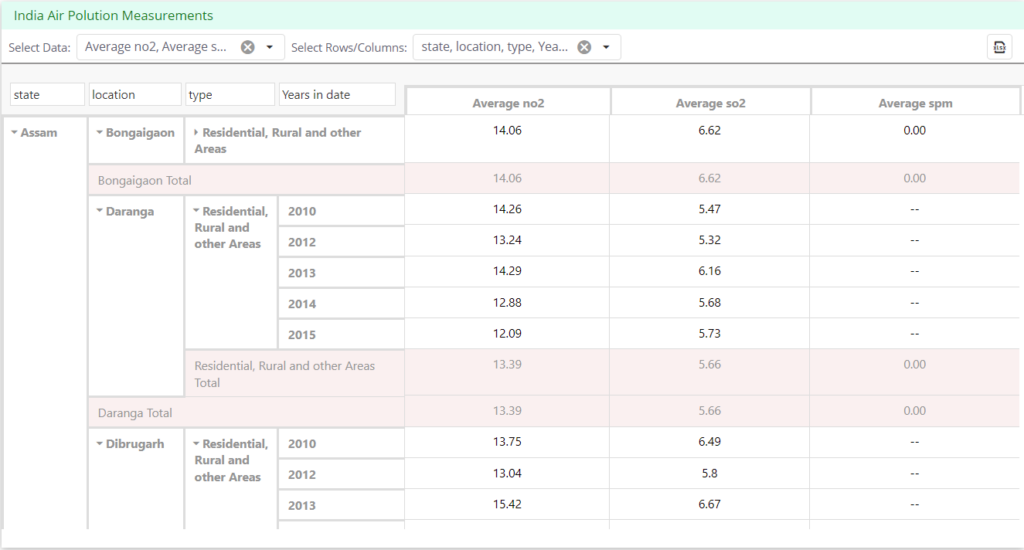
Task: Click the 12.88 no2 value cell
Action: 507,302
